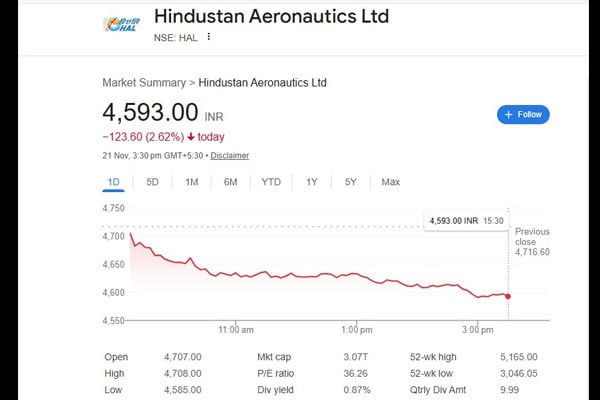This screenshot has width=600, height=400.
Task: Follow the Hindustan Aeronautics stock
Action: (x=523, y=114)
